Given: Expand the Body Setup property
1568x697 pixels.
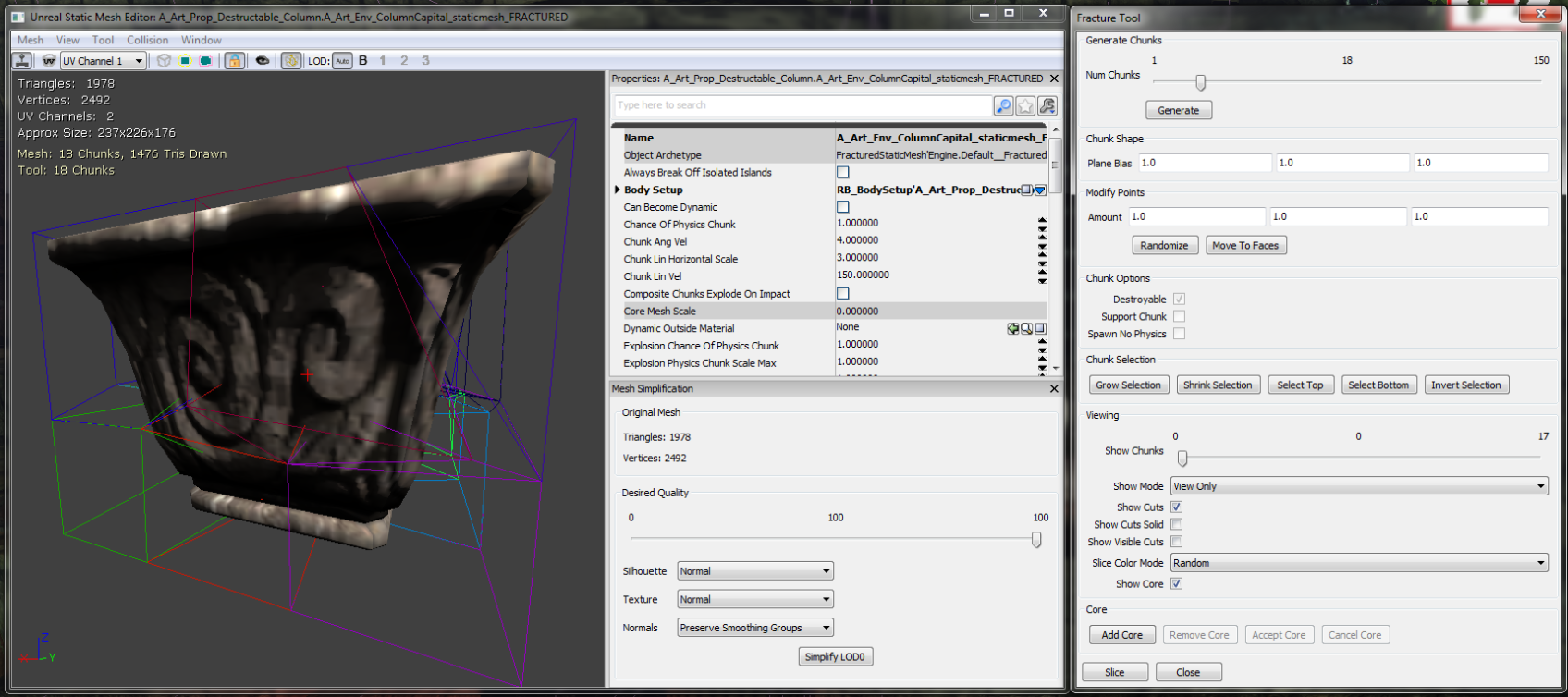Looking at the screenshot, I should pos(618,190).
